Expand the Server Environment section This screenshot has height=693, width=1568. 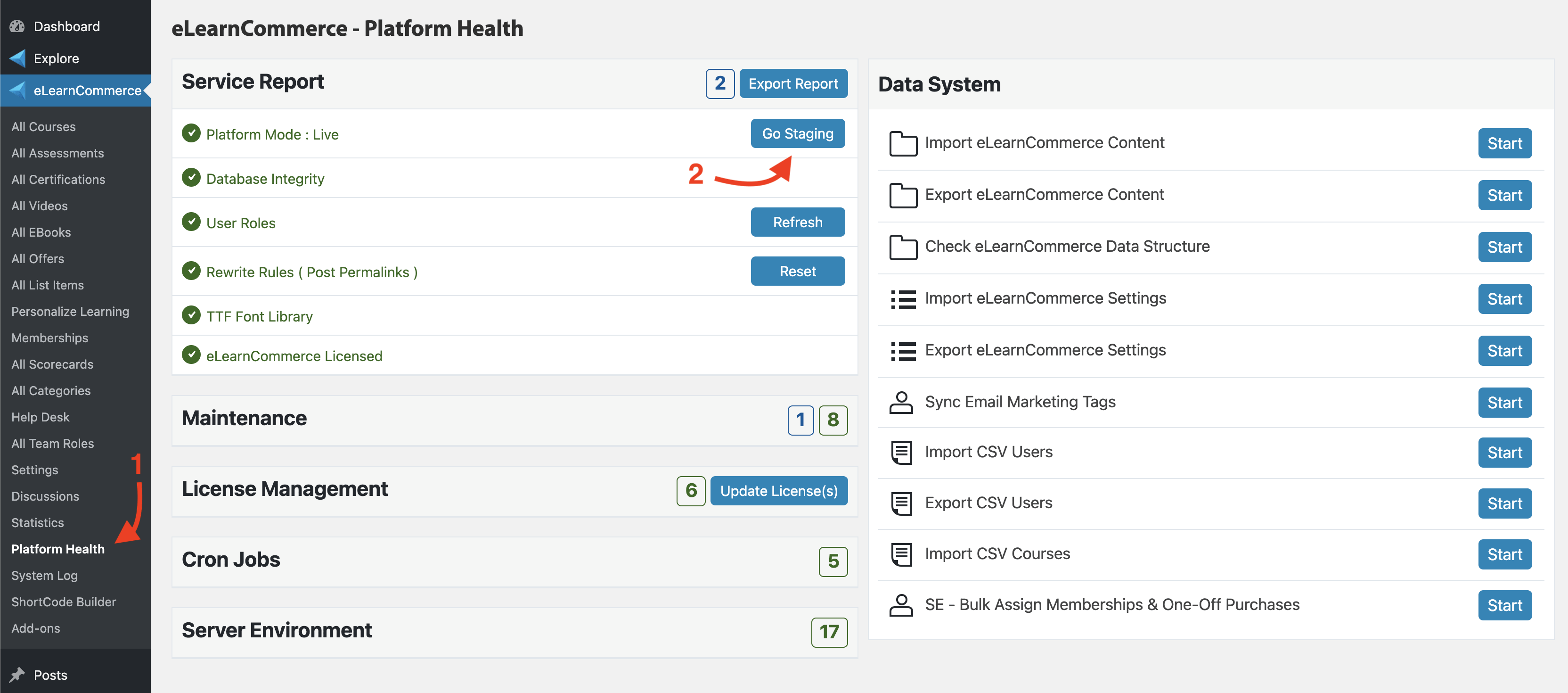(514, 632)
